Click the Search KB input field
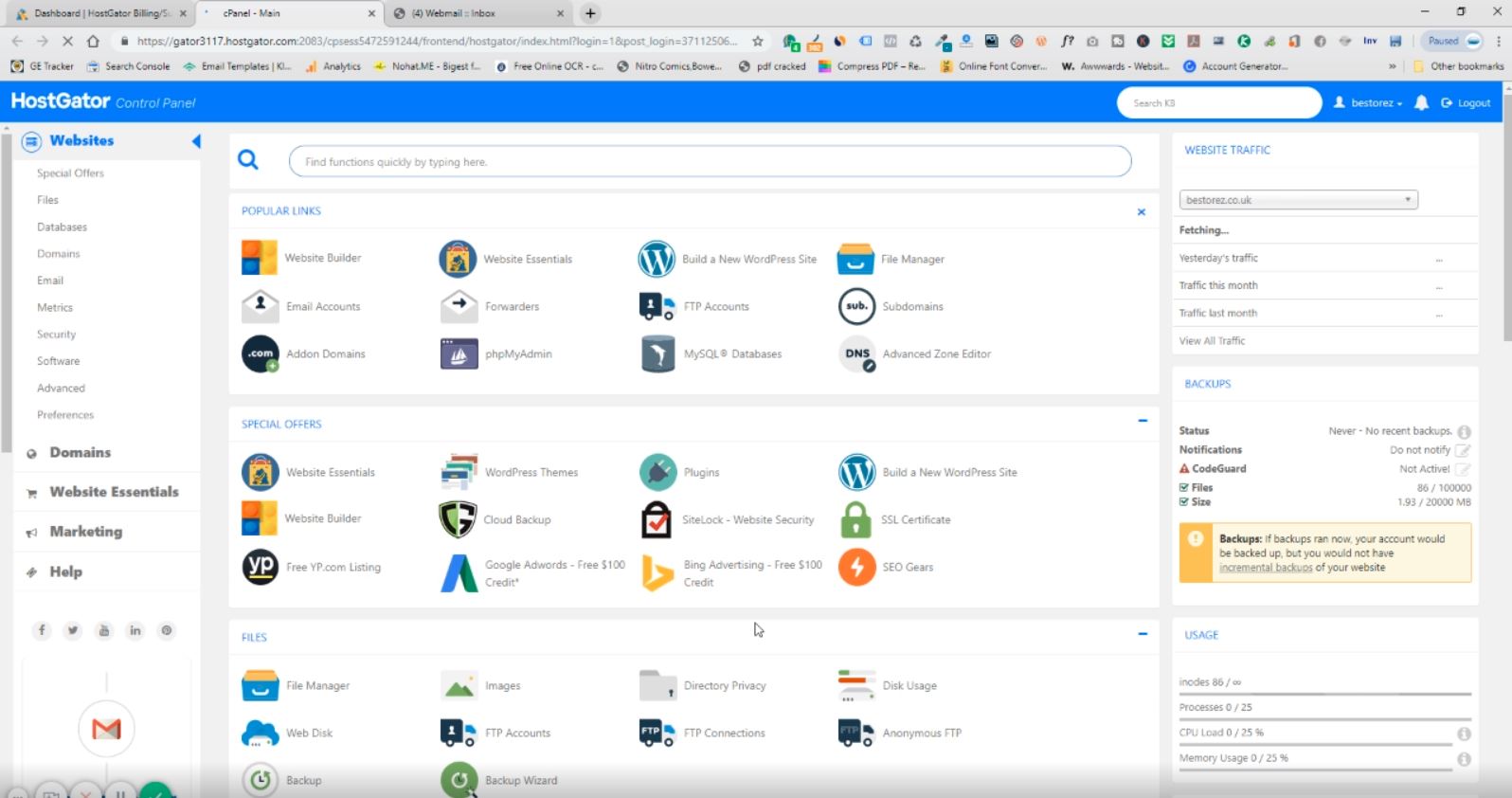The height and width of the screenshot is (798, 1512). point(1218,102)
